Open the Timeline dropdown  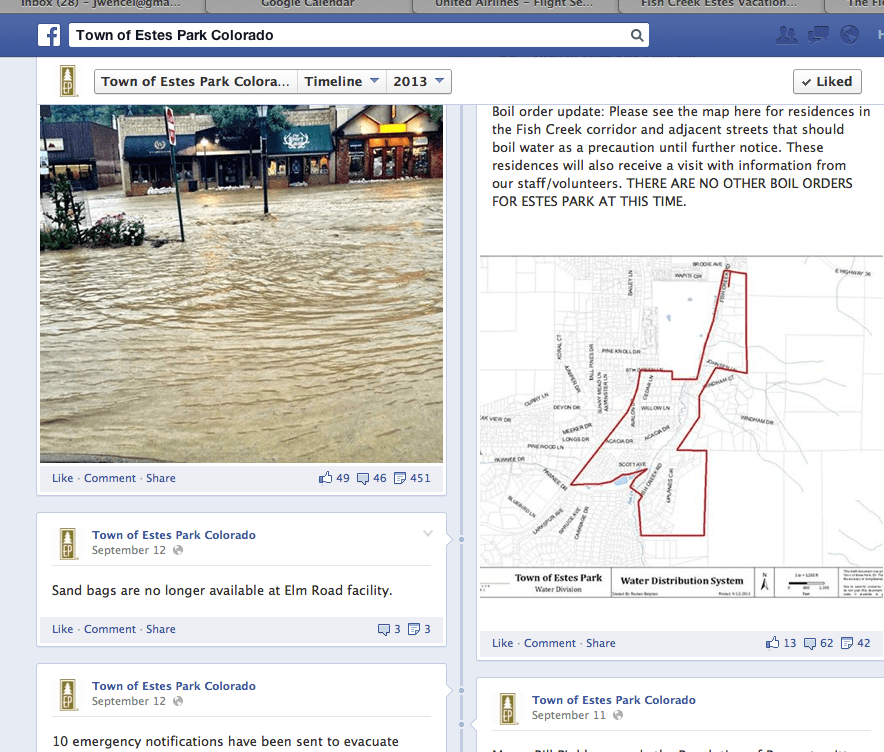pyautogui.click(x=341, y=82)
